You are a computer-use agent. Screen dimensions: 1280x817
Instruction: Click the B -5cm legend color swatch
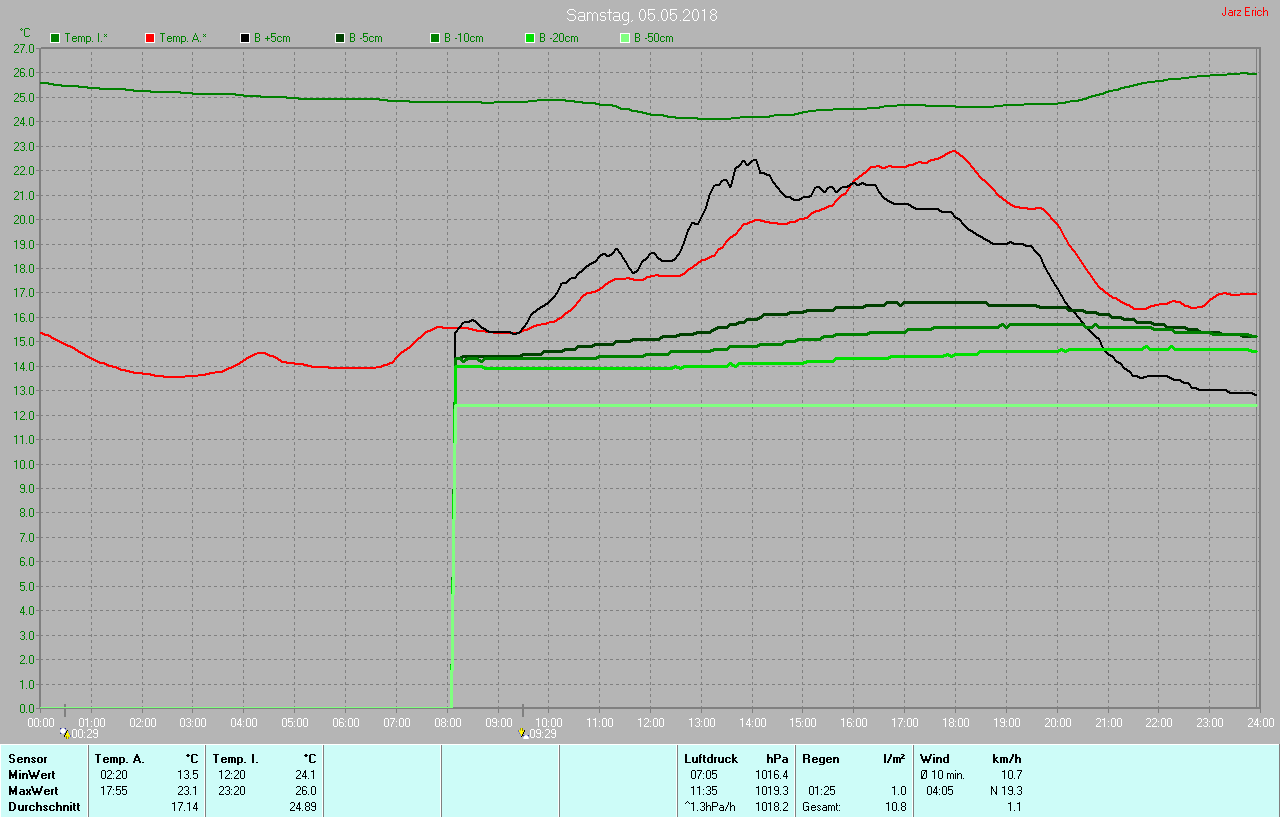[x=340, y=38]
